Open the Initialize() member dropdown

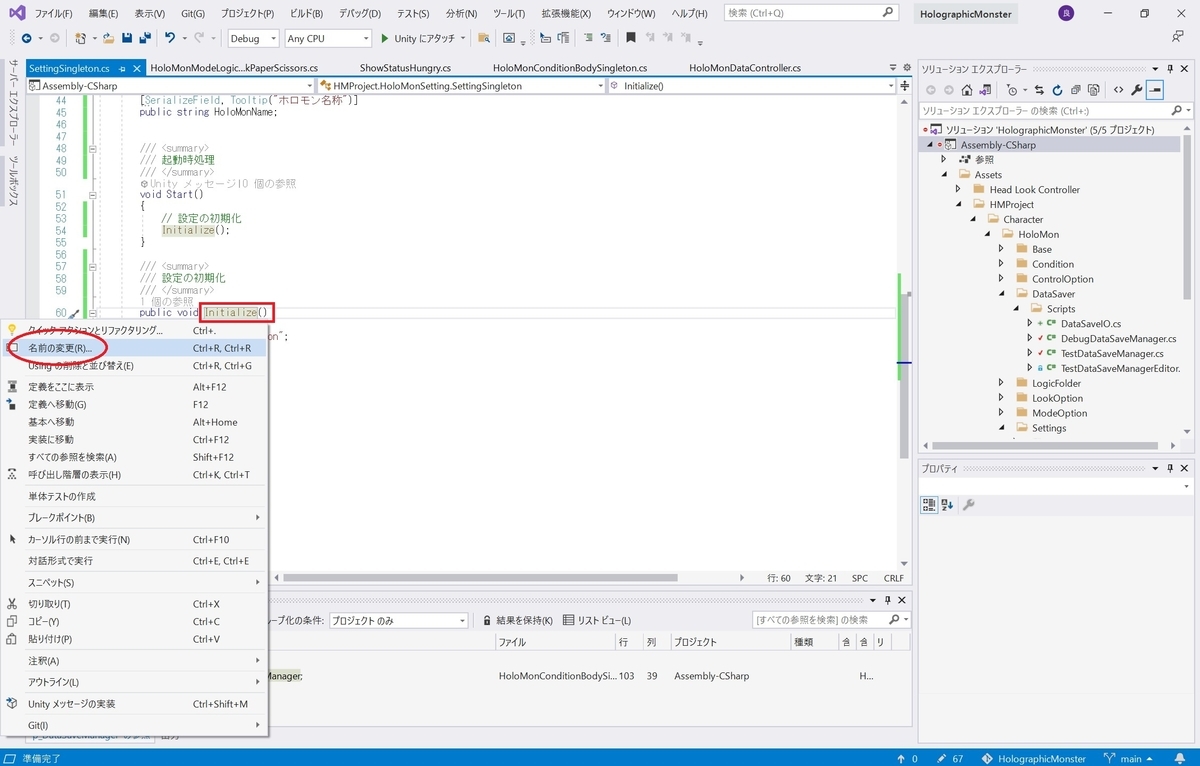[x=751, y=86]
